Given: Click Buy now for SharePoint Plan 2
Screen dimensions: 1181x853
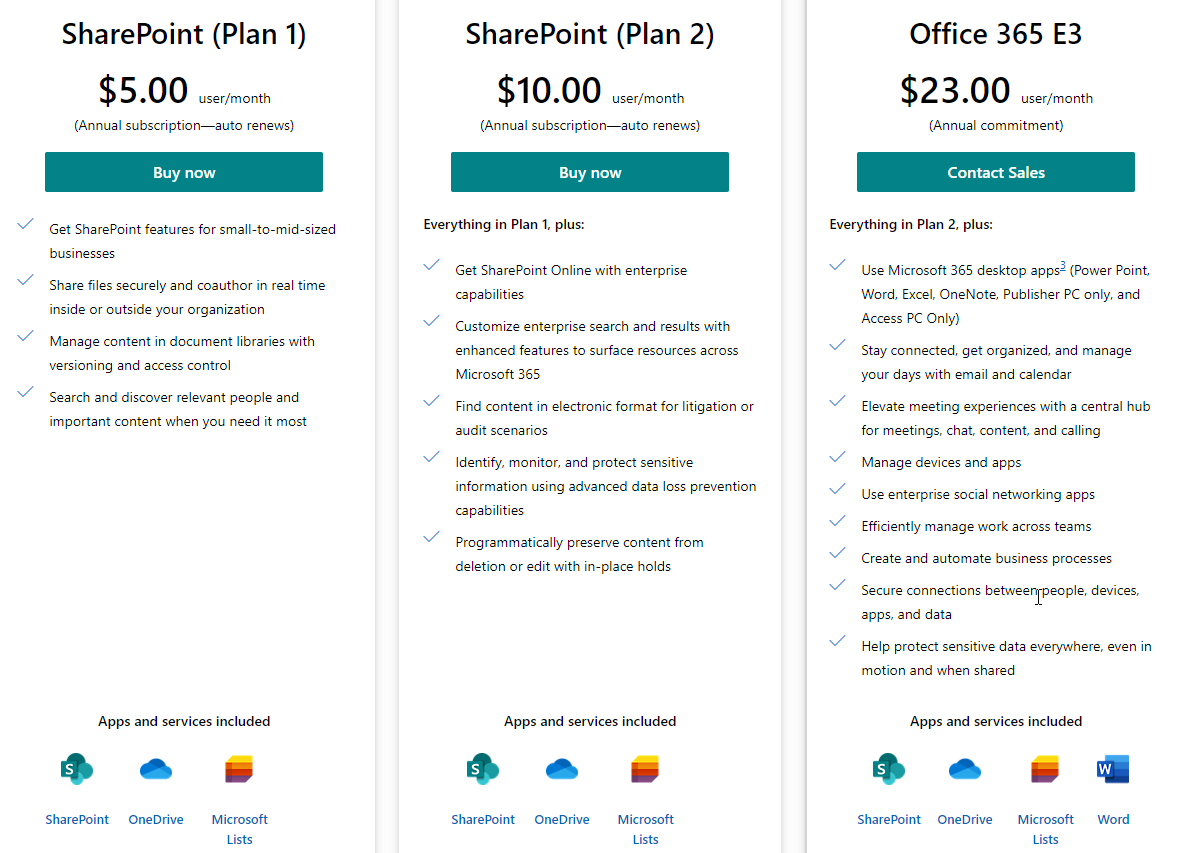Looking at the screenshot, I should (x=589, y=172).
